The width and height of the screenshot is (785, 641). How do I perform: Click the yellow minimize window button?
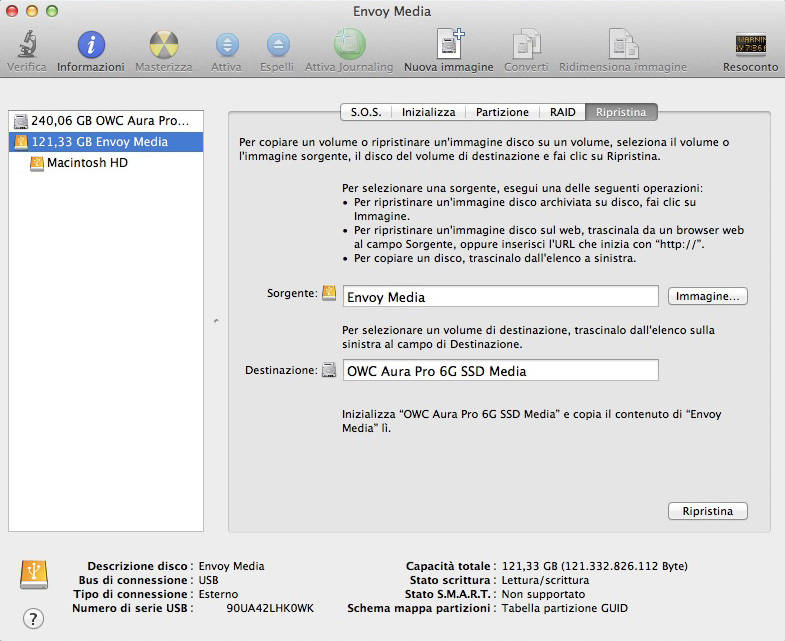(32, 11)
